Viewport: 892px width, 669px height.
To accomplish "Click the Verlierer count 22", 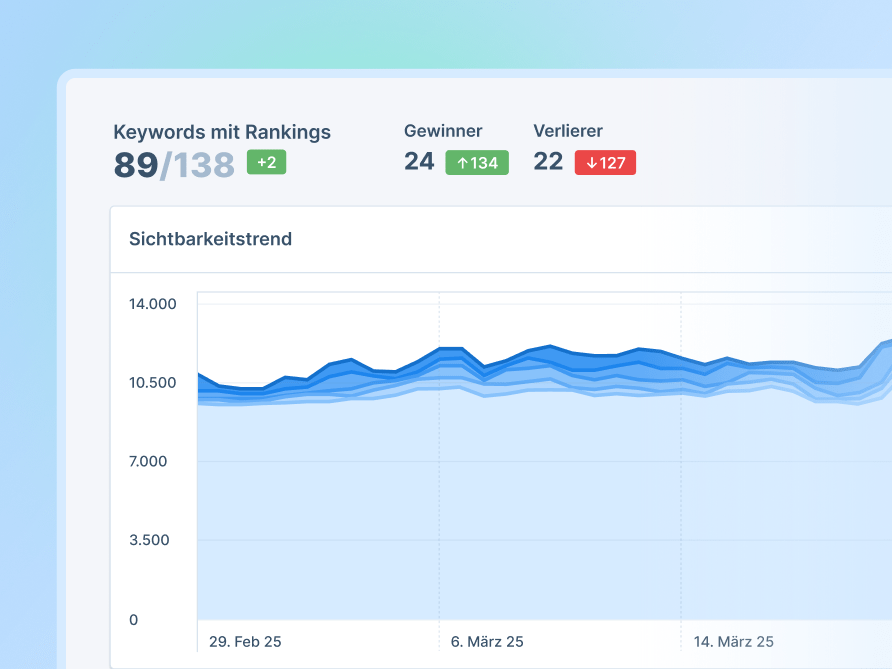I will pyautogui.click(x=548, y=162).
